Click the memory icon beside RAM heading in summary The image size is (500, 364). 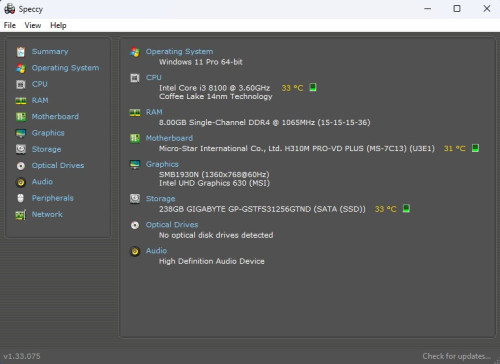pyautogui.click(x=135, y=113)
